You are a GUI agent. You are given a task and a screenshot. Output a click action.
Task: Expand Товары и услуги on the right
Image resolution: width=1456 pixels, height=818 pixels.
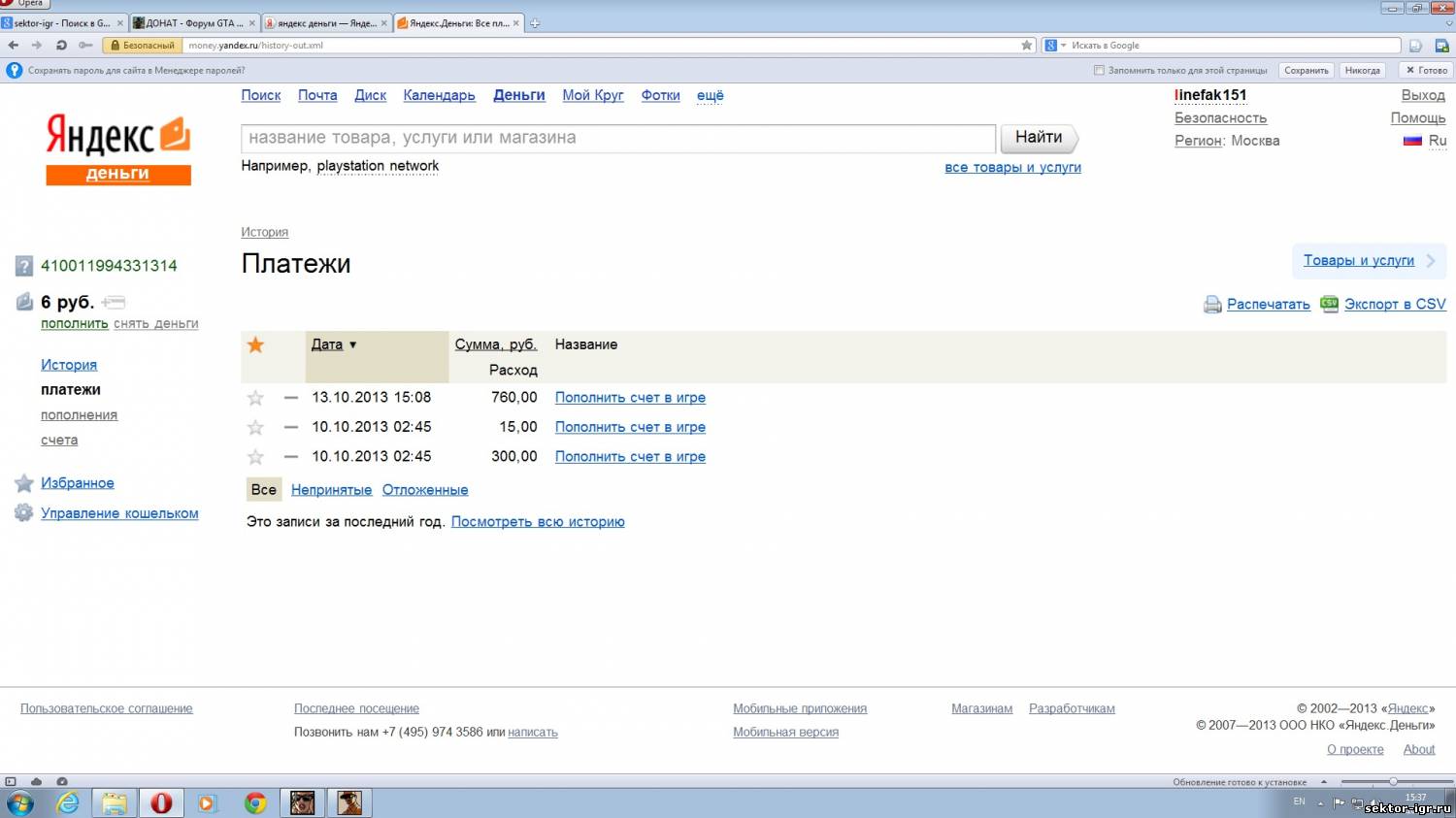coord(1369,260)
